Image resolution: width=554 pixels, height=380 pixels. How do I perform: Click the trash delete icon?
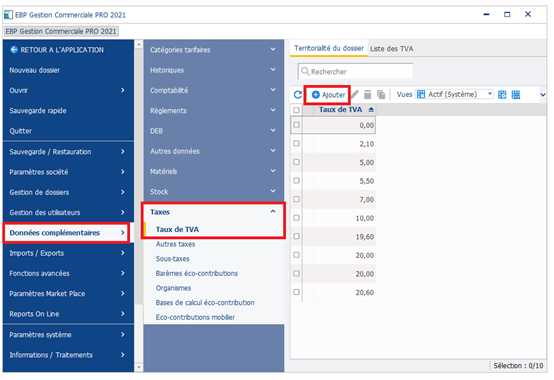coord(367,94)
